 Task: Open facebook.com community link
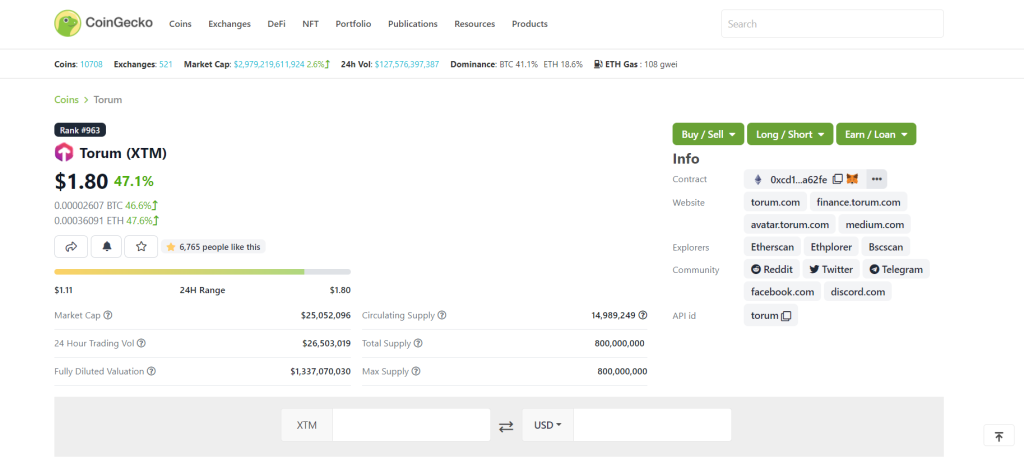782,291
